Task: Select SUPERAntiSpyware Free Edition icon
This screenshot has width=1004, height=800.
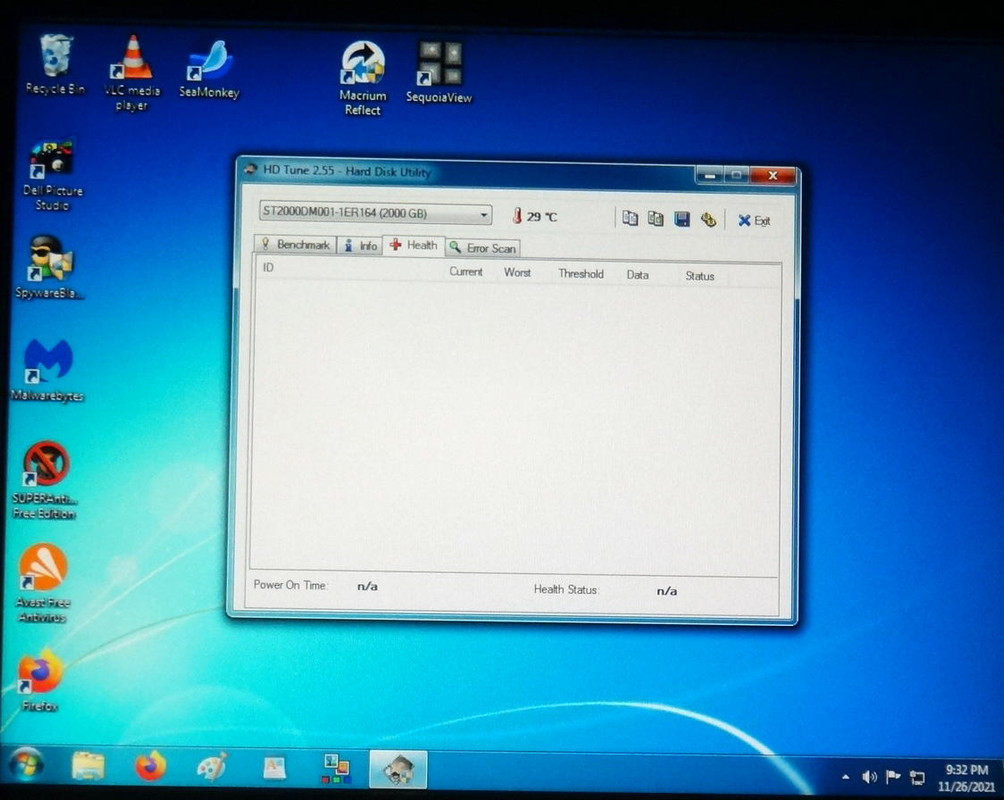Action: click(x=45, y=480)
